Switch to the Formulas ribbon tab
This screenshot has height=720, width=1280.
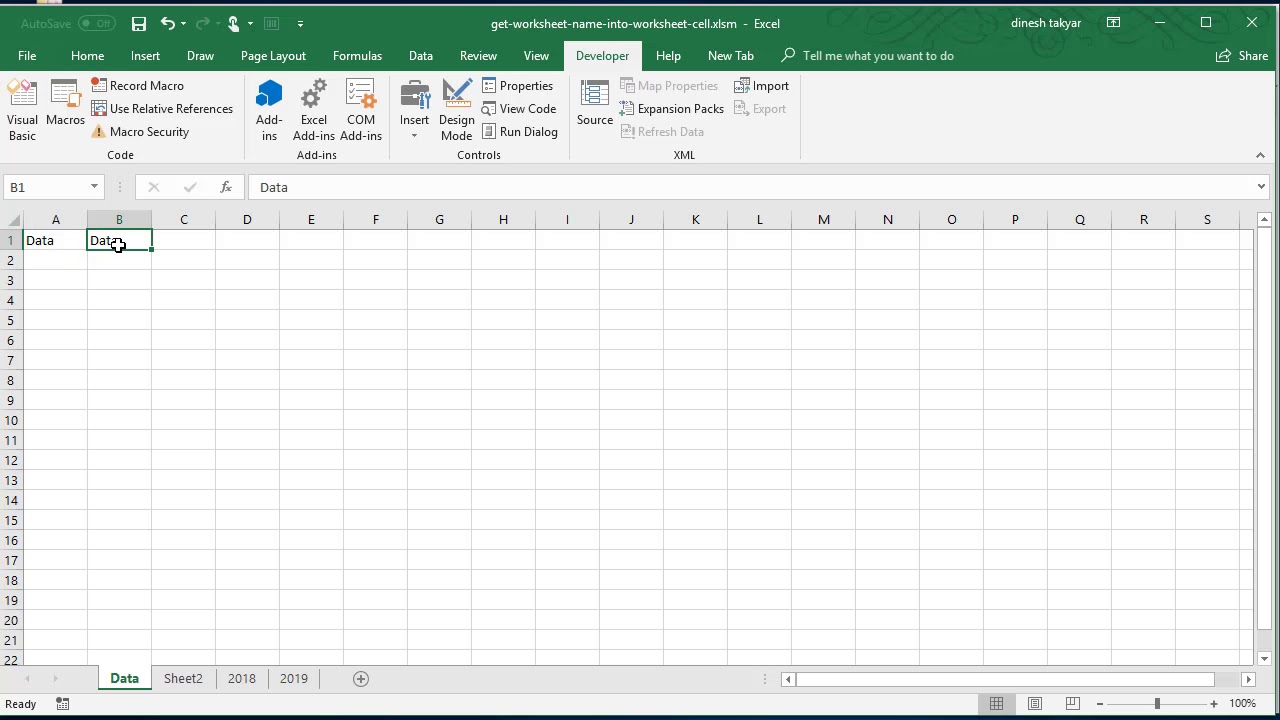[x=357, y=56]
